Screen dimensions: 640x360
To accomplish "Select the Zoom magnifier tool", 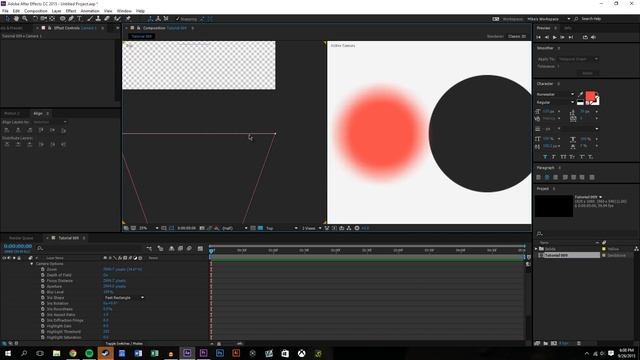I will [x=25, y=19].
